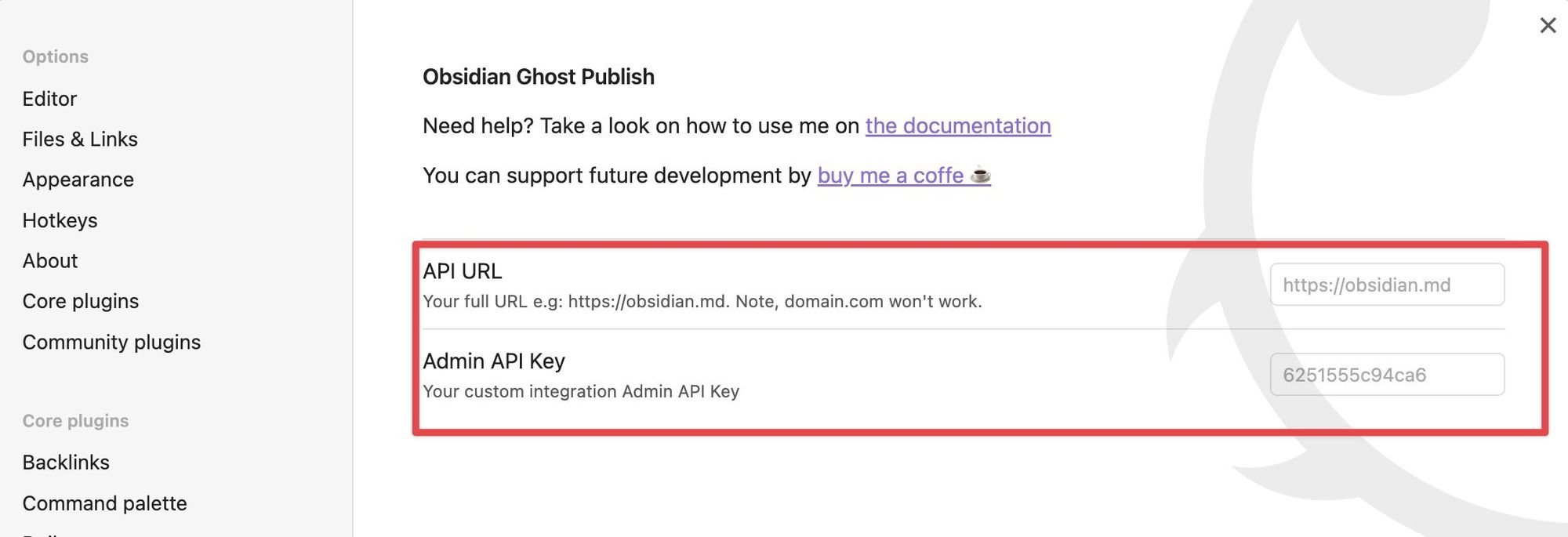Follow the 'buy me a coffe' link text

890,176
